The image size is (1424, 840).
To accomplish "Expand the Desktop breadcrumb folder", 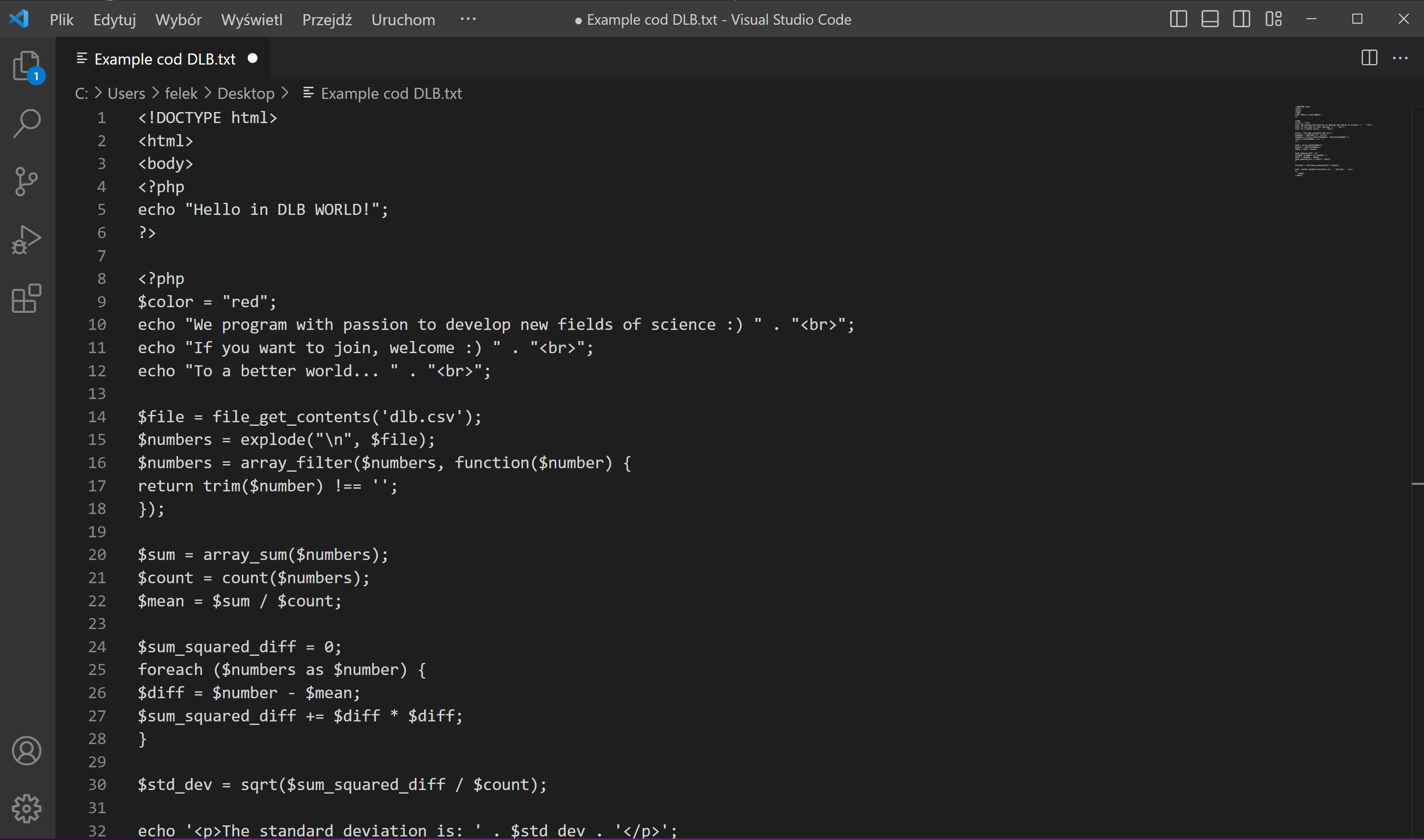I will pyautogui.click(x=246, y=93).
